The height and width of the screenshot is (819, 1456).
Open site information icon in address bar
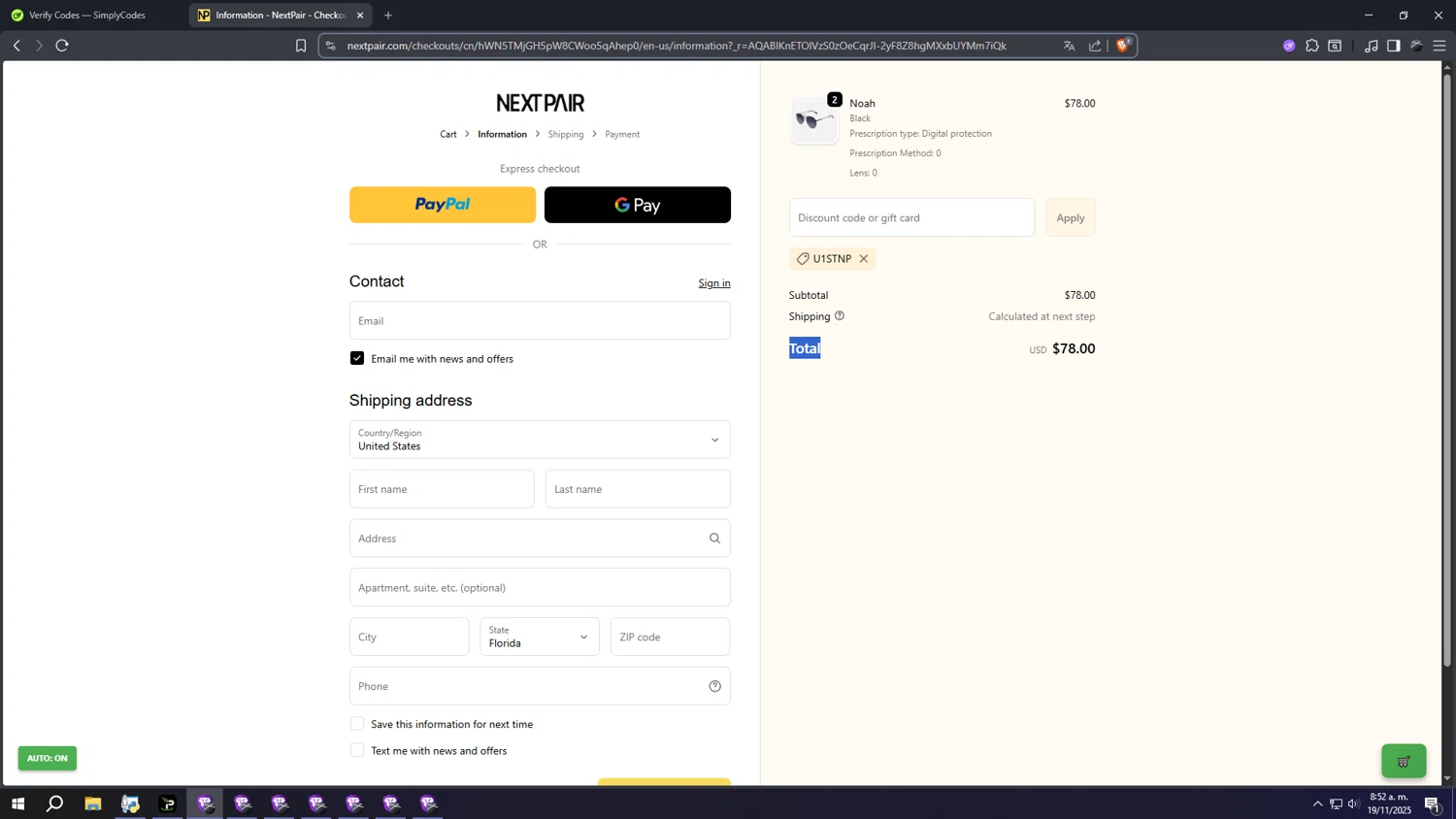tap(331, 46)
